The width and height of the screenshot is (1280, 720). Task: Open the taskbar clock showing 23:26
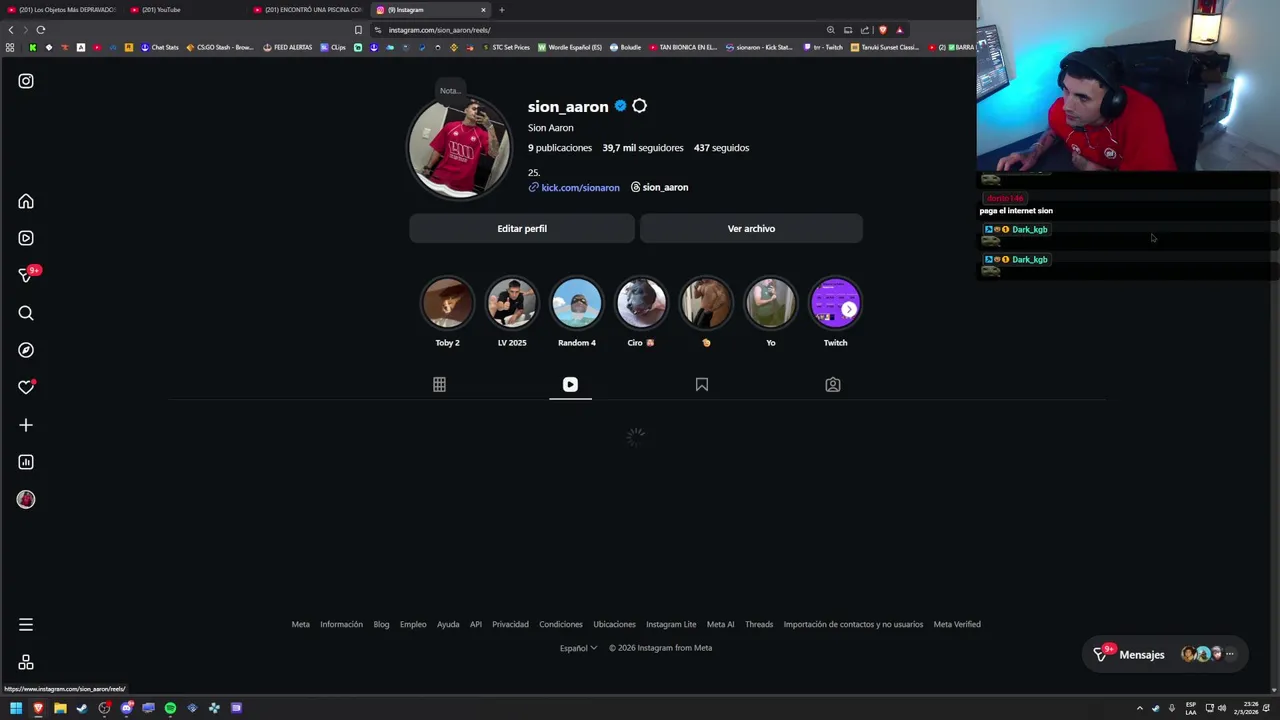[1246, 708]
